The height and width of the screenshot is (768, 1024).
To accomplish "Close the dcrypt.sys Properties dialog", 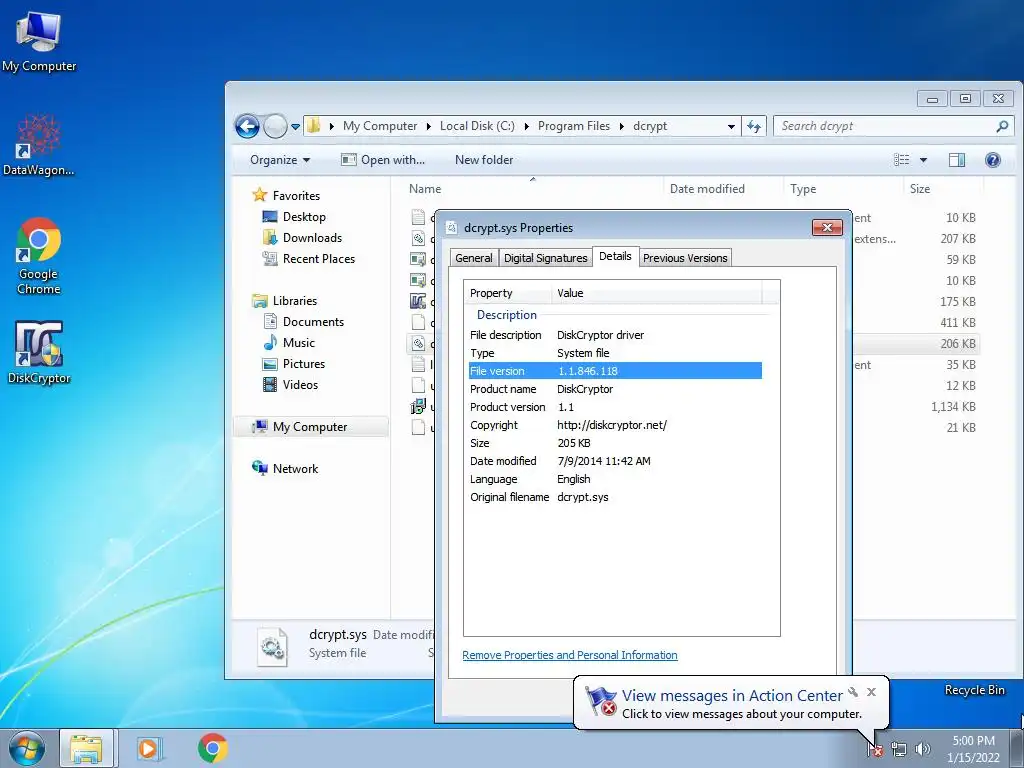I will click(x=827, y=227).
